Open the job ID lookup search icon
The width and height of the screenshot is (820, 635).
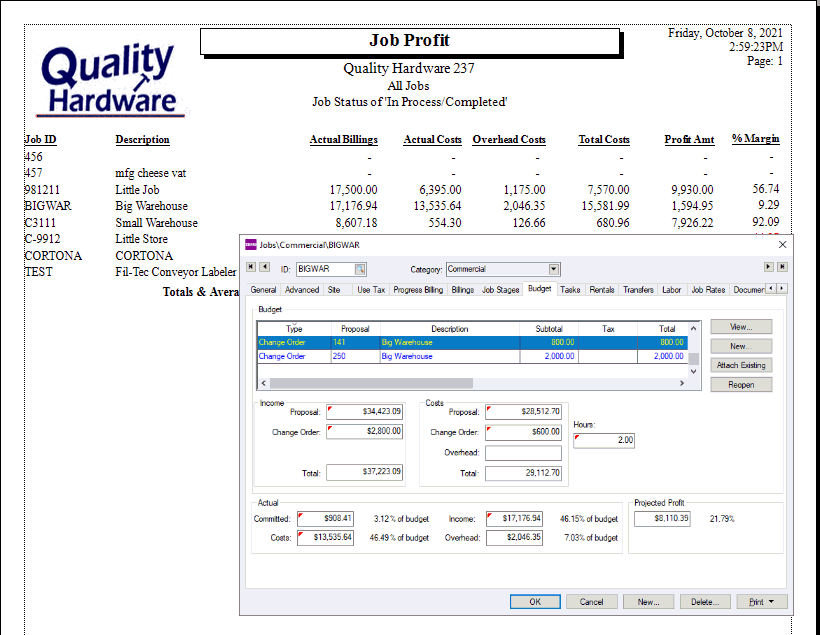360,269
